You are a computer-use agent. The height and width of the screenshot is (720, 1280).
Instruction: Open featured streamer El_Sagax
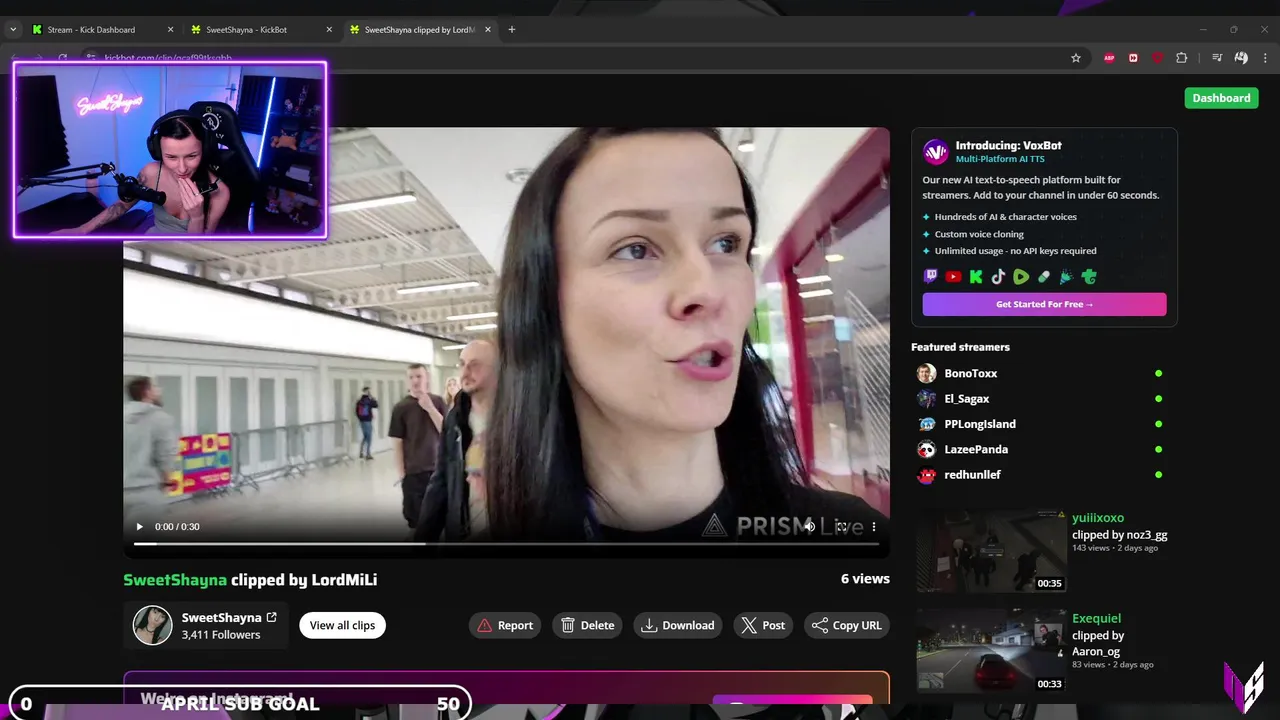point(966,398)
